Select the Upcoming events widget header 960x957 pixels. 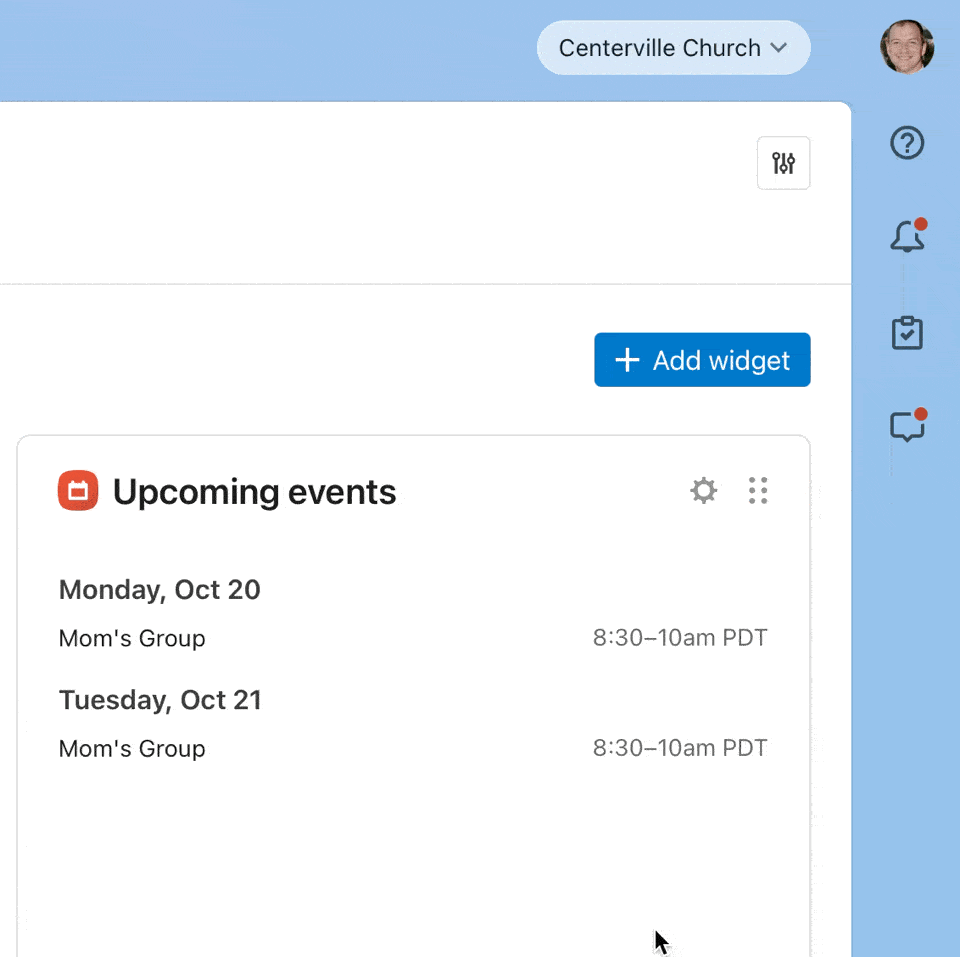(254, 491)
